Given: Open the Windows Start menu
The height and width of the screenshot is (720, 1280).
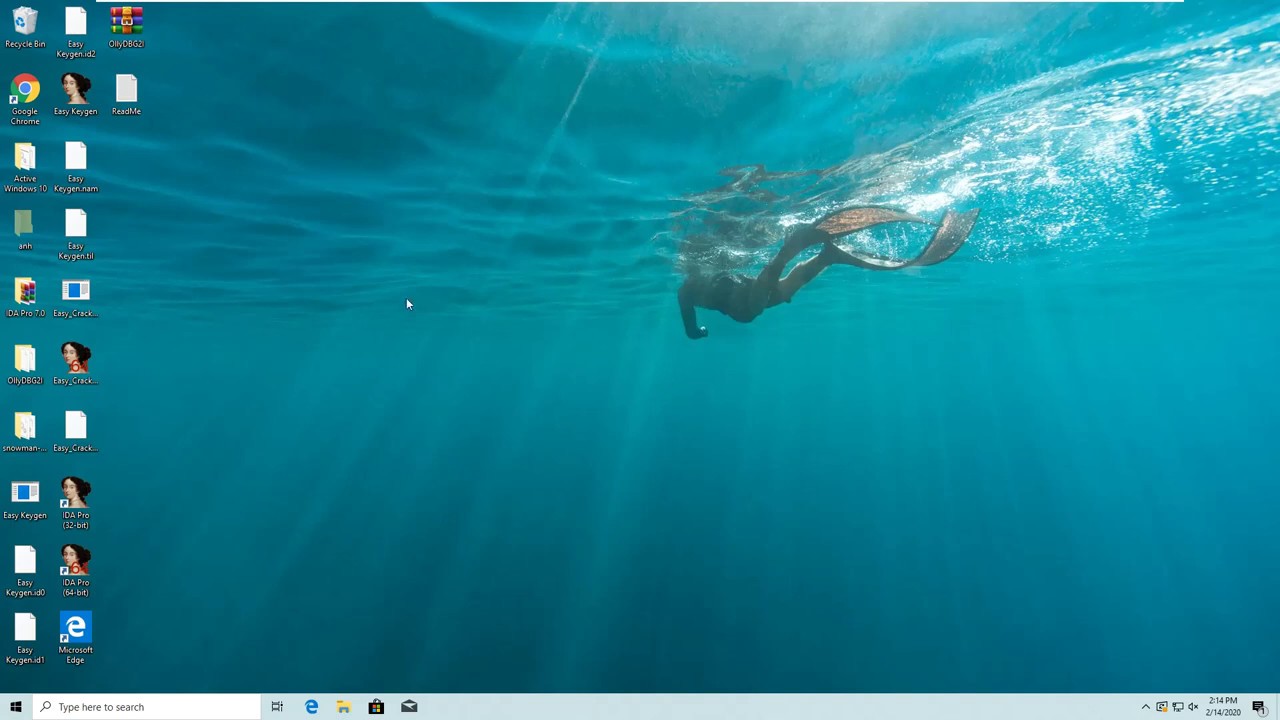Looking at the screenshot, I should pos(16,707).
